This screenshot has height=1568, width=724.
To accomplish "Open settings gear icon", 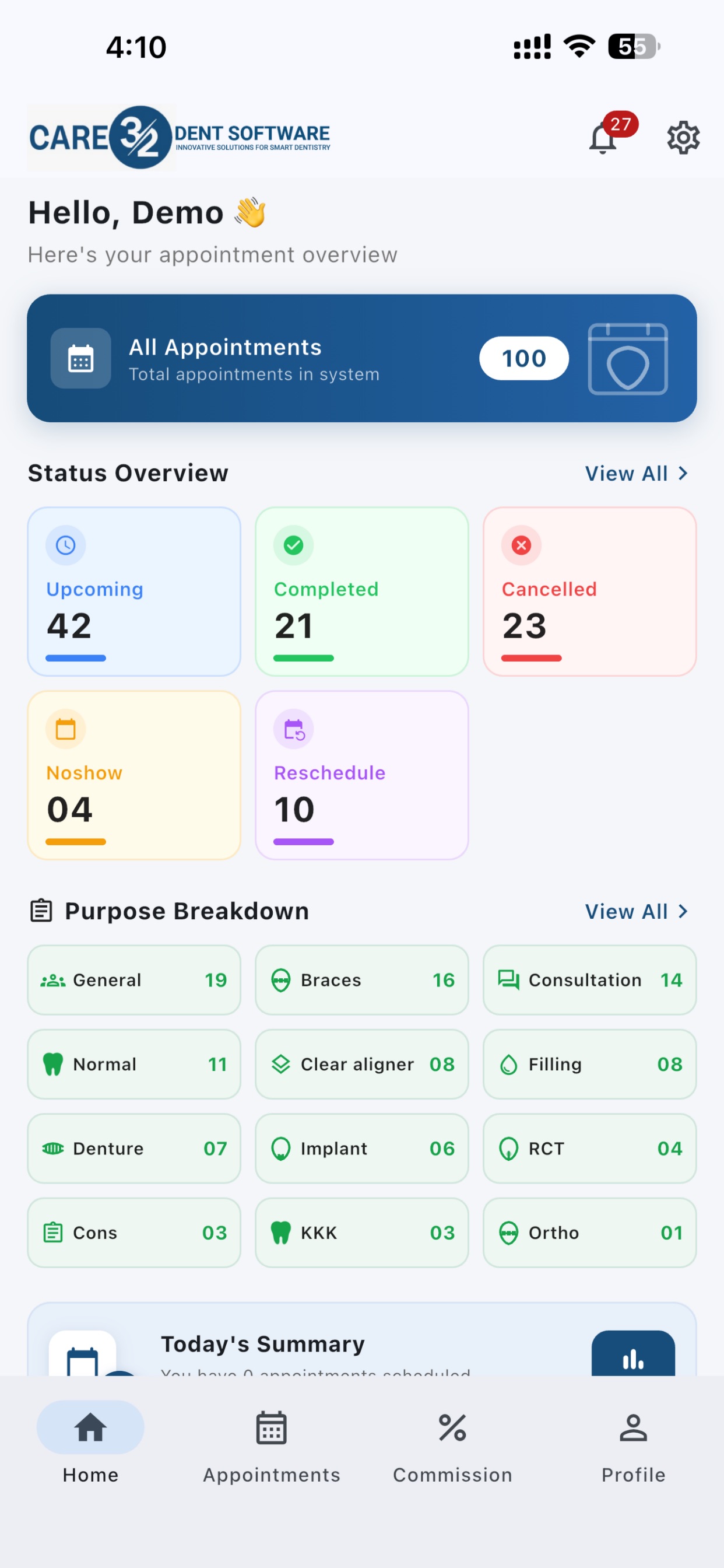I will [x=683, y=138].
